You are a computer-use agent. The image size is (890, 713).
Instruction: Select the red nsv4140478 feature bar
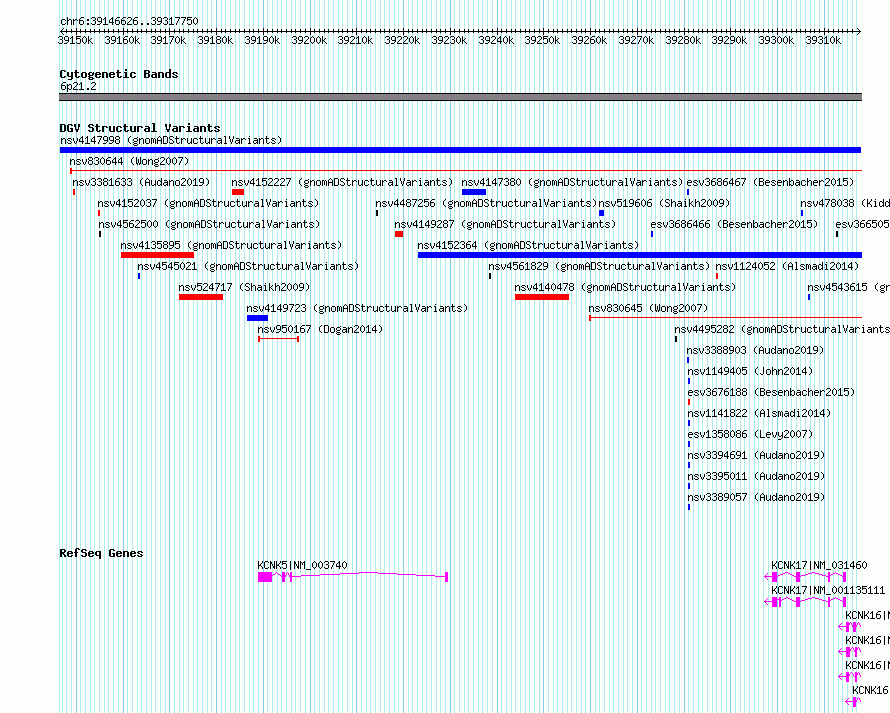point(542,297)
